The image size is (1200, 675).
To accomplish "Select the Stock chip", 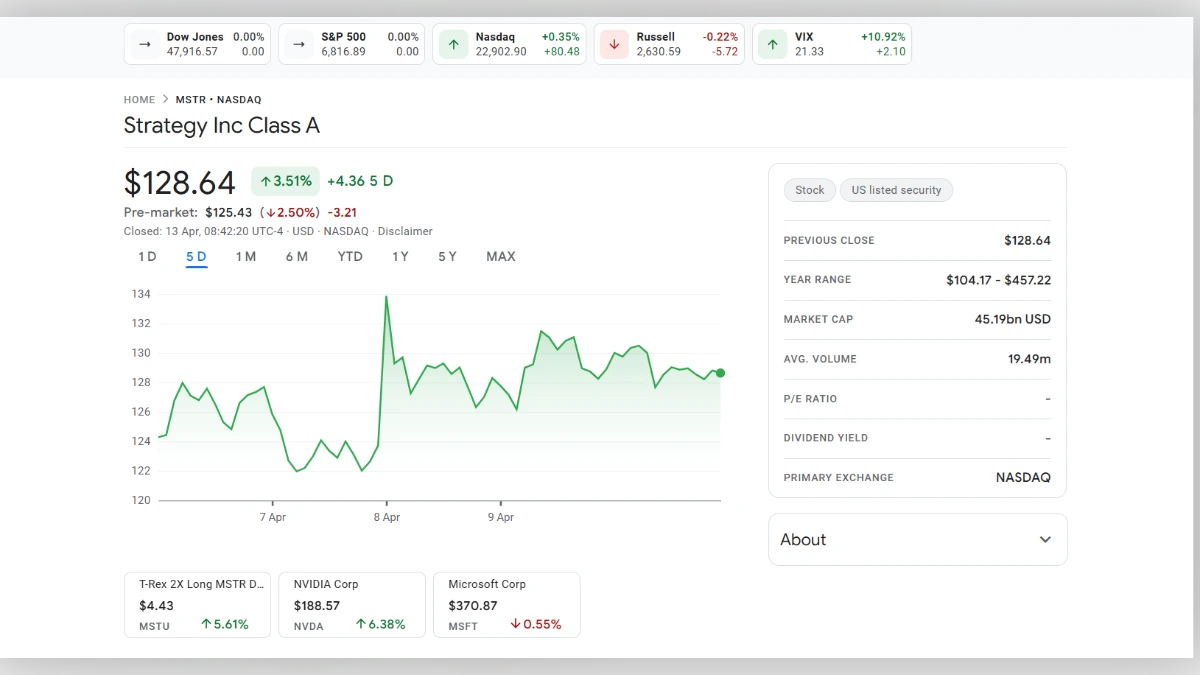I will [x=809, y=190].
